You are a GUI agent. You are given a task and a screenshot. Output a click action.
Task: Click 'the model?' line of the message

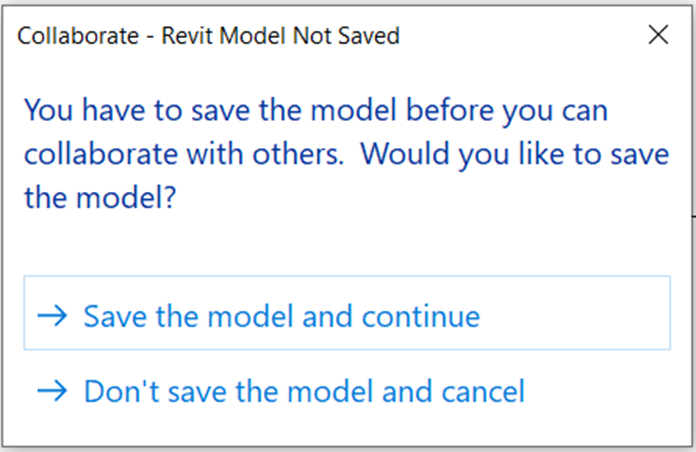pyautogui.click(x=100, y=197)
